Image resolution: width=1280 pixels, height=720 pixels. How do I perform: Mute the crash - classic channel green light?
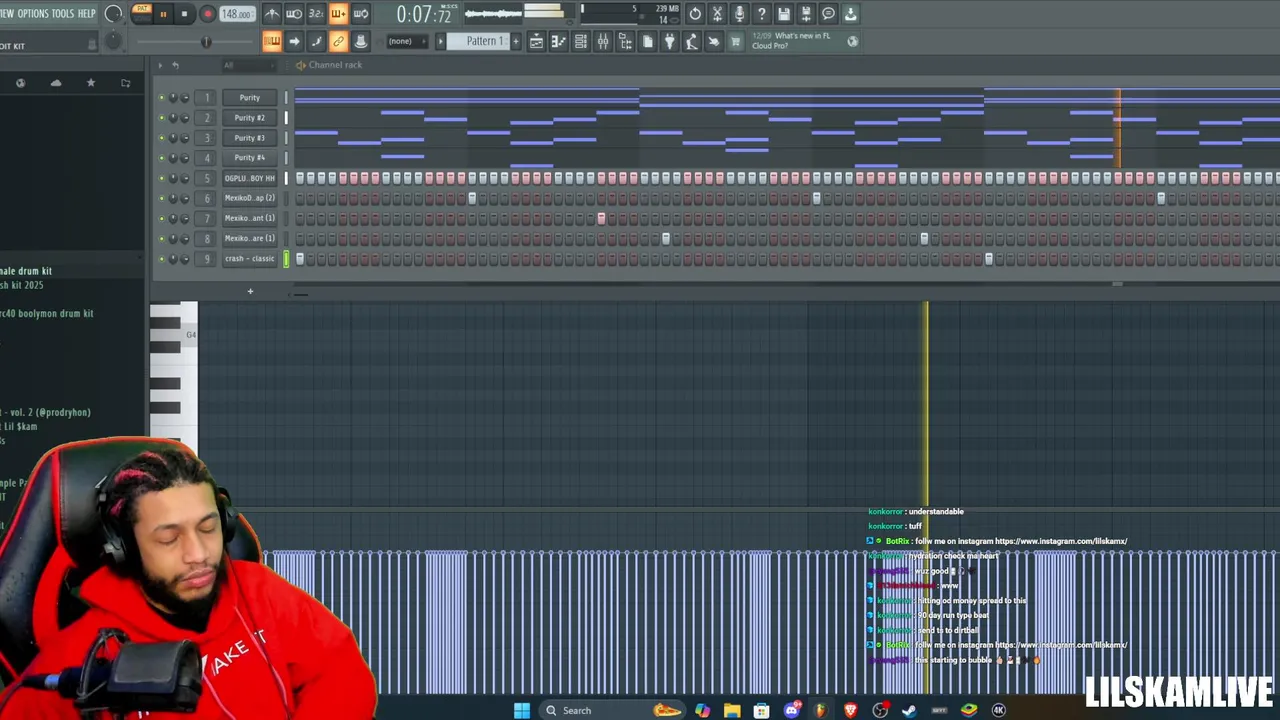[x=161, y=259]
